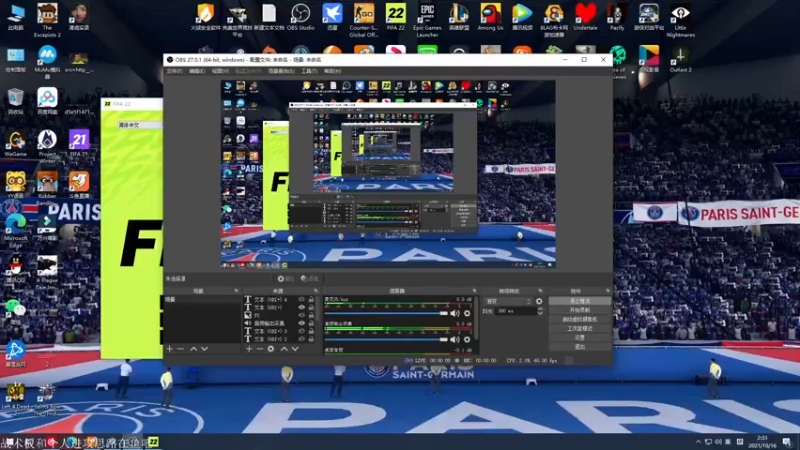Open the FIFA 21 desktop shortcut
Image resolution: width=800 pixels, height=450 pixels.
79,143
